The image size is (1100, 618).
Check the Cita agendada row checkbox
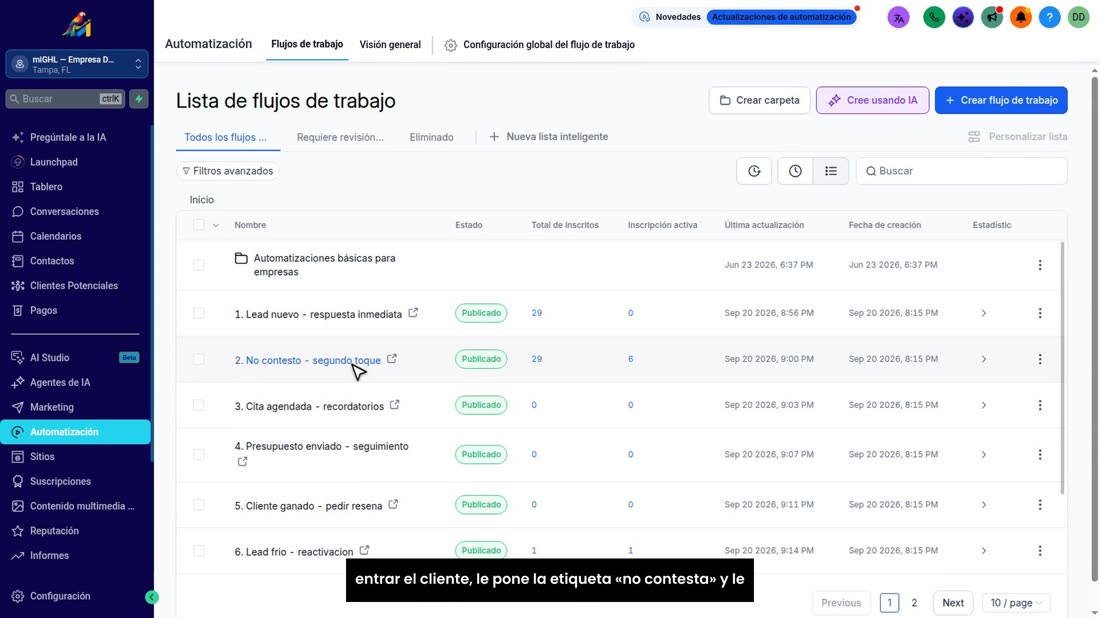click(199, 405)
